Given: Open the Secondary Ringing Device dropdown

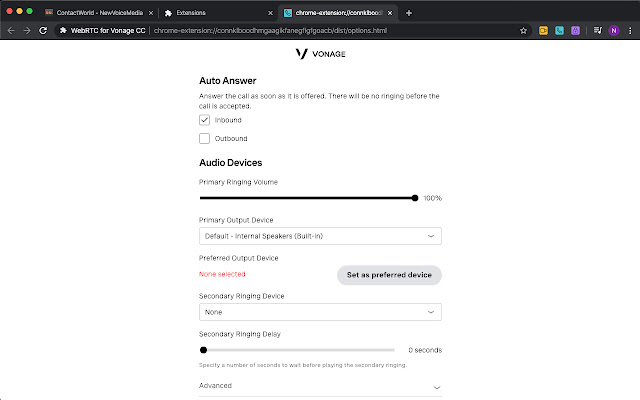Looking at the screenshot, I should (320, 312).
